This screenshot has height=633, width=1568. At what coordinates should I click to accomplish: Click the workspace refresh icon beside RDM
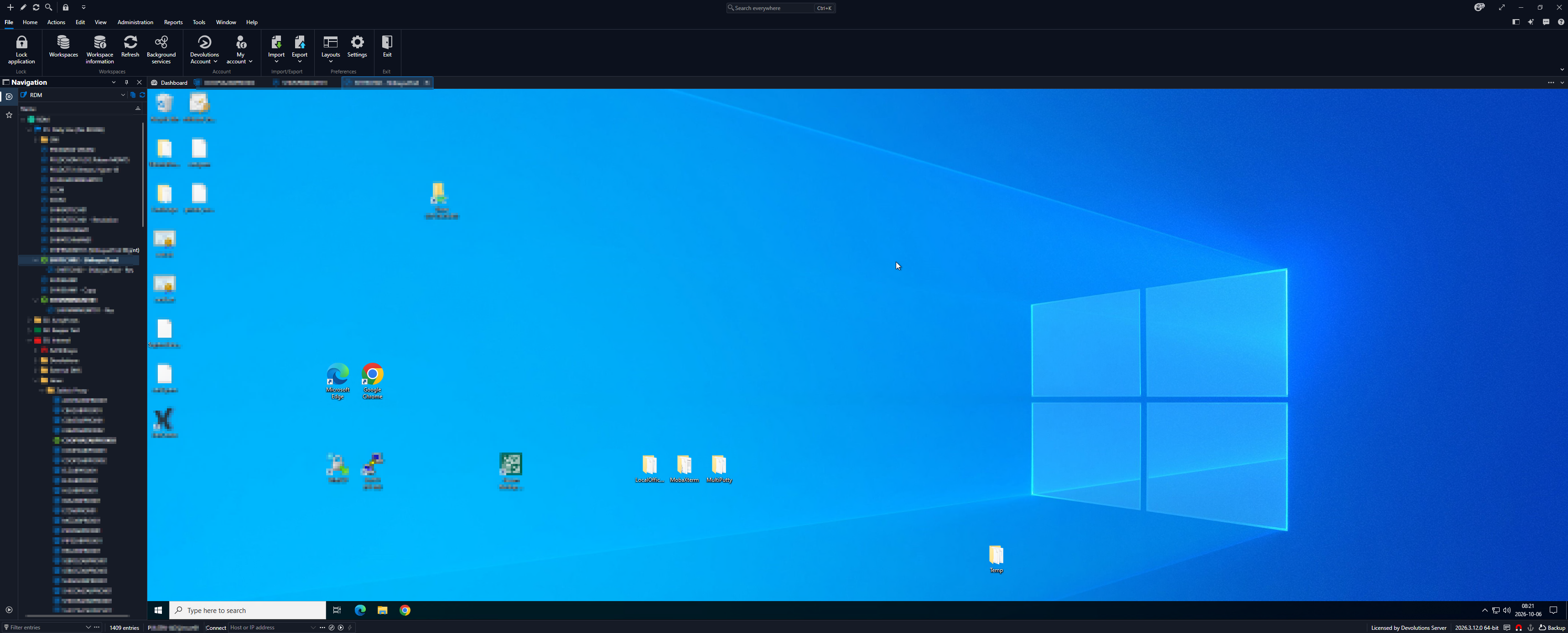(142, 95)
